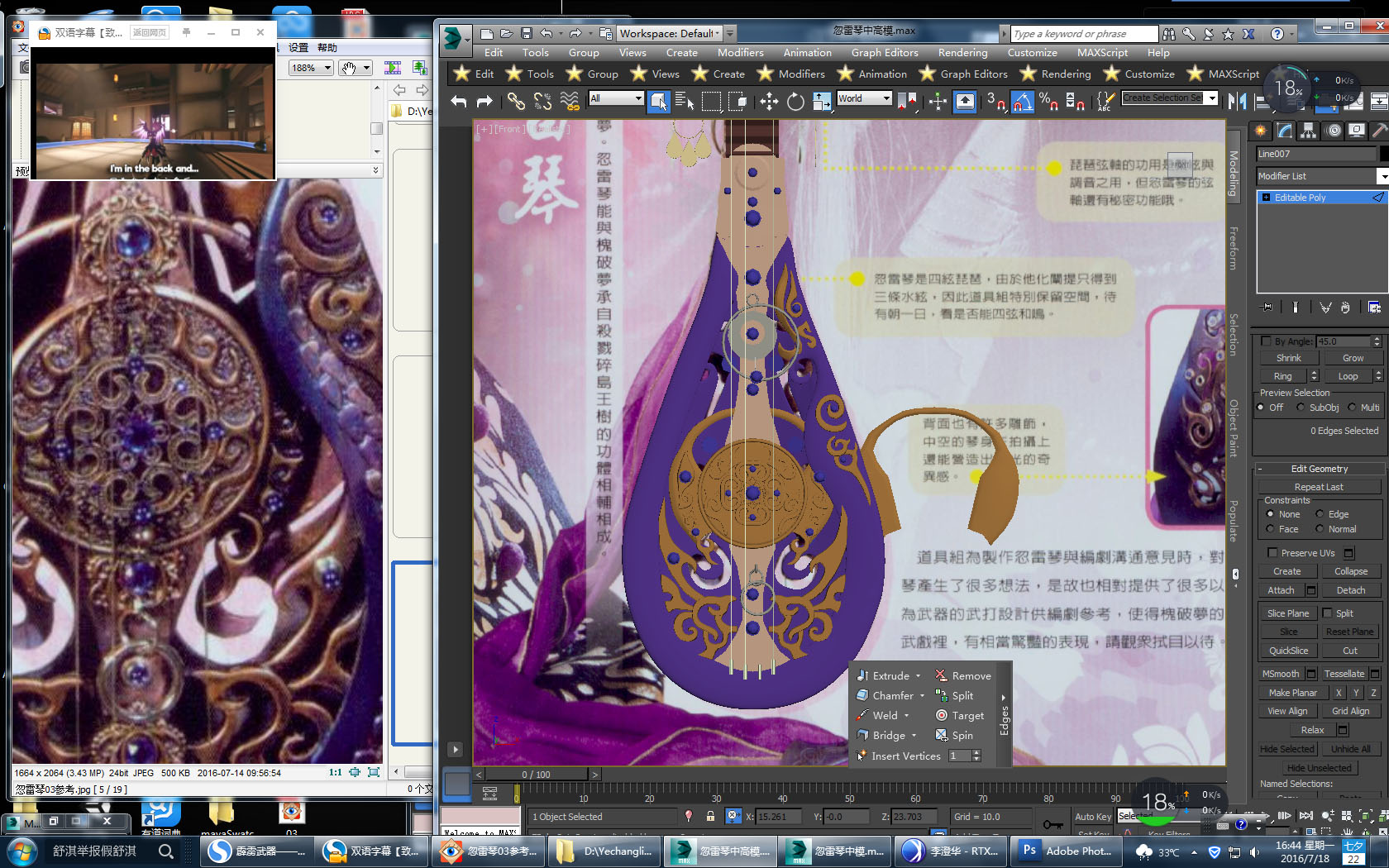
Task: Click the Make Planar button
Action: (1292, 693)
